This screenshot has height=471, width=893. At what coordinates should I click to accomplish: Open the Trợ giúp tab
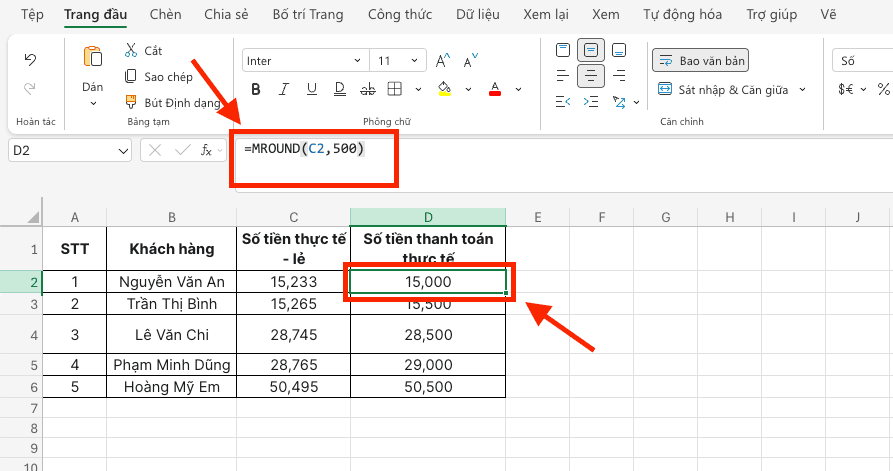pyautogui.click(x=772, y=14)
